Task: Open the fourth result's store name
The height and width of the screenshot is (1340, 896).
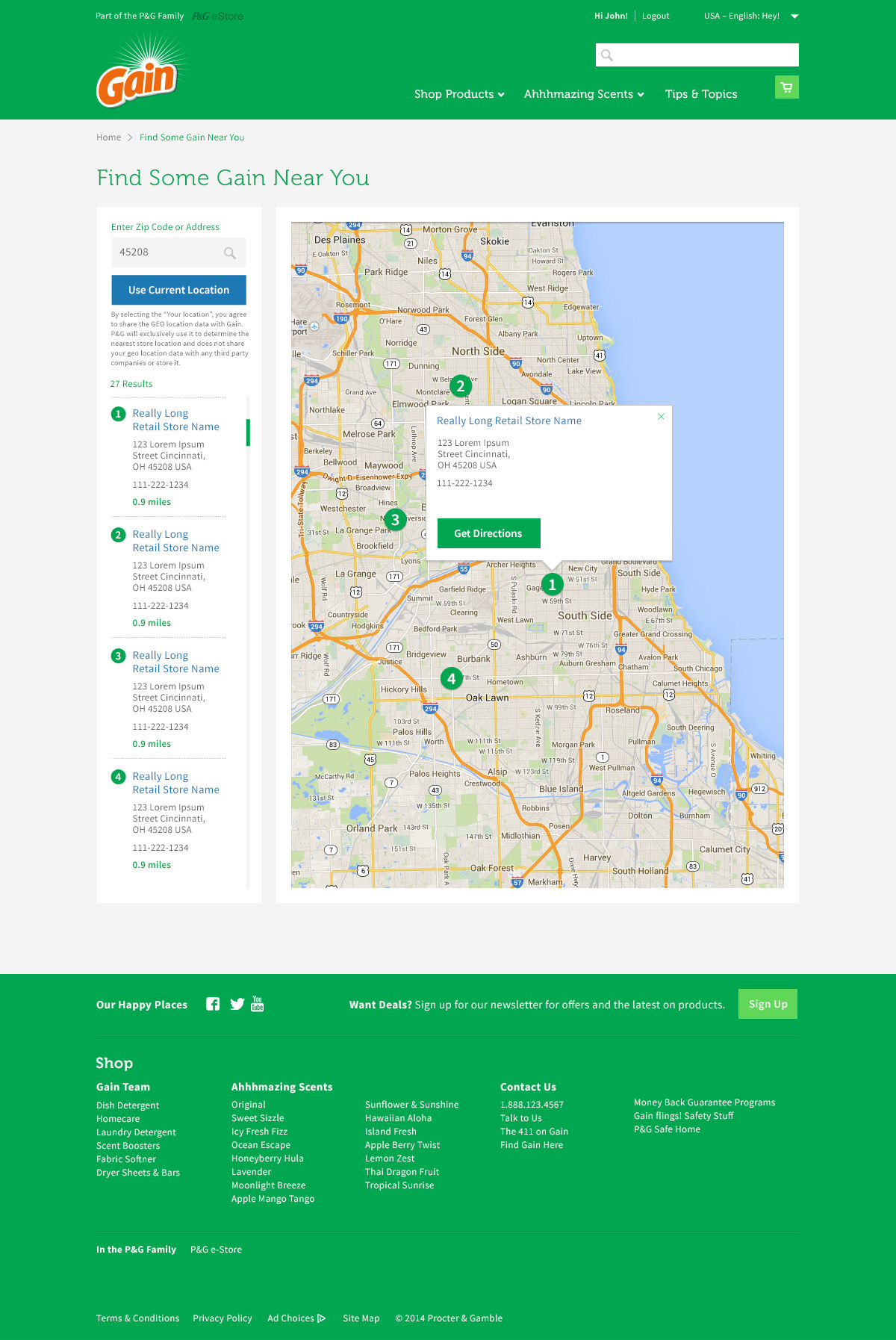Action: (176, 784)
